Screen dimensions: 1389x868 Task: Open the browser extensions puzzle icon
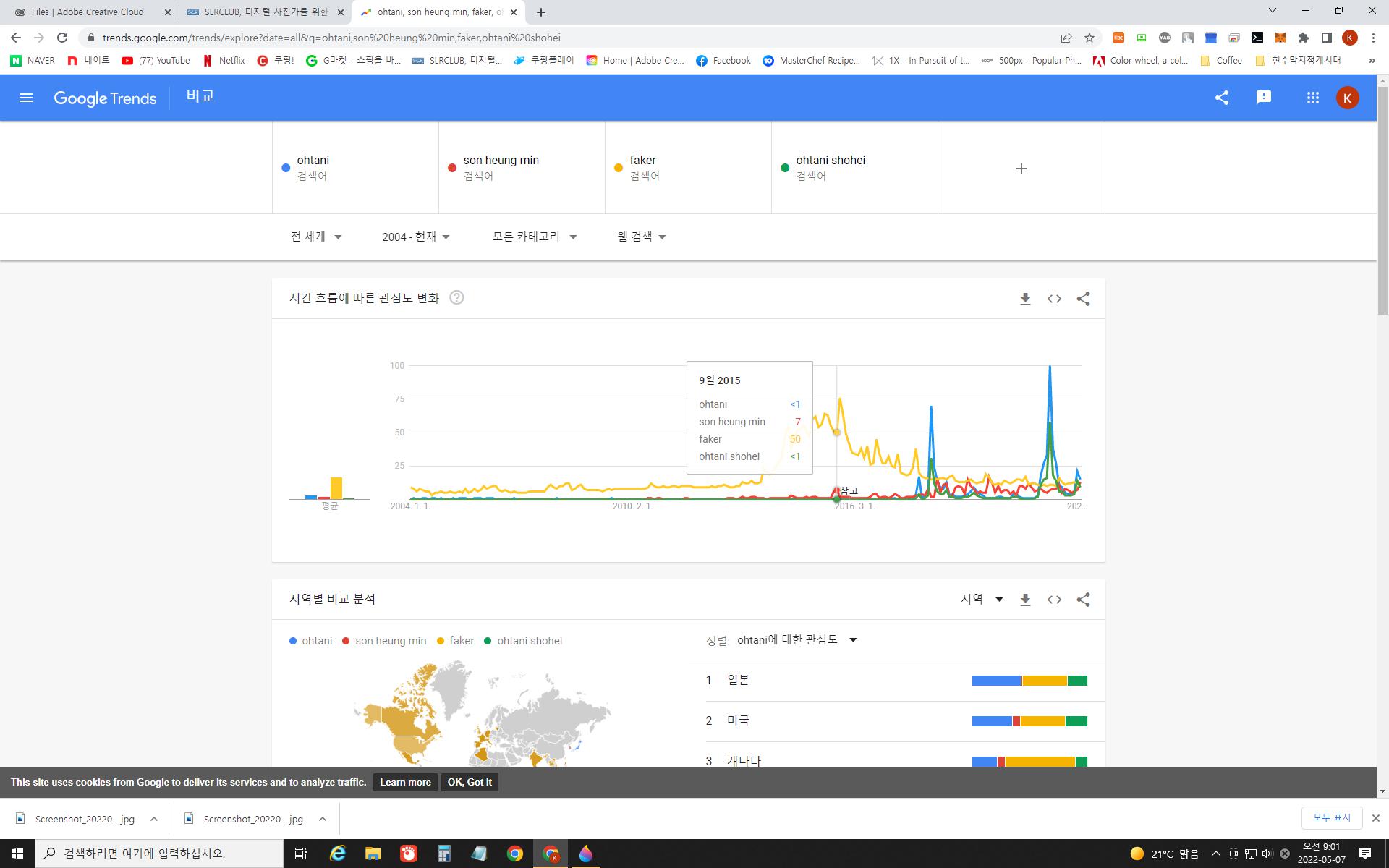[x=1304, y=38]
